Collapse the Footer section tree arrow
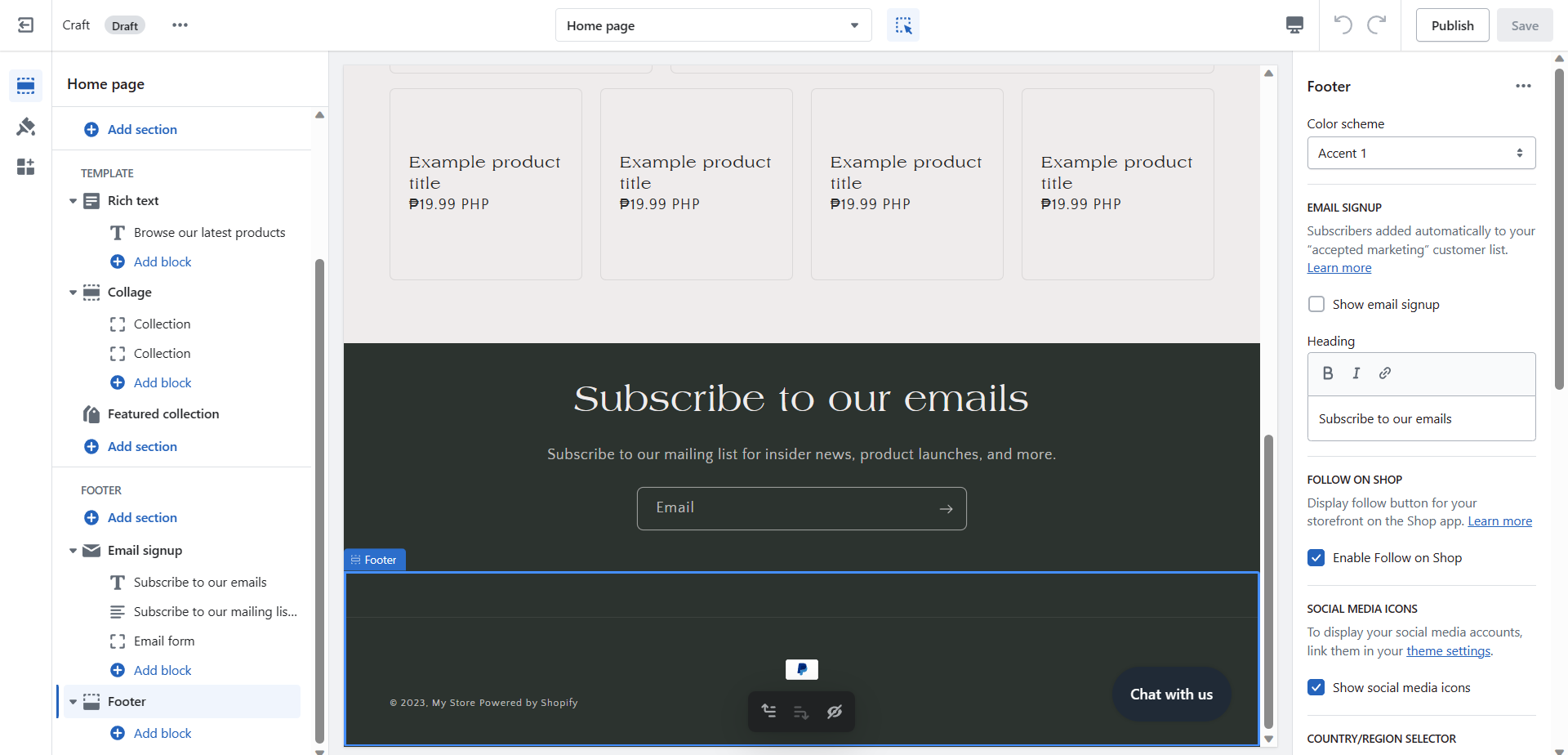The width and height of the screenshot is (1568, 755). coord(73,702)
